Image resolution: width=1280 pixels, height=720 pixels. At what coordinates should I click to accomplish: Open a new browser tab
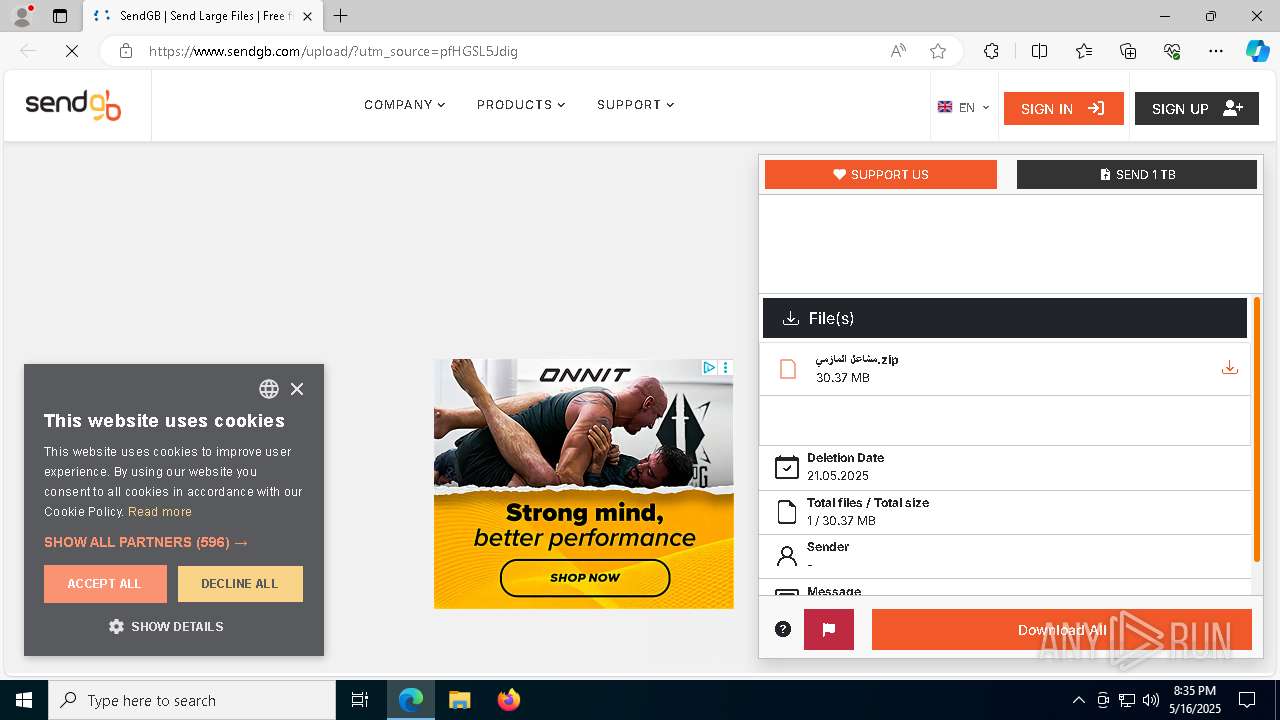click(341, 16)
